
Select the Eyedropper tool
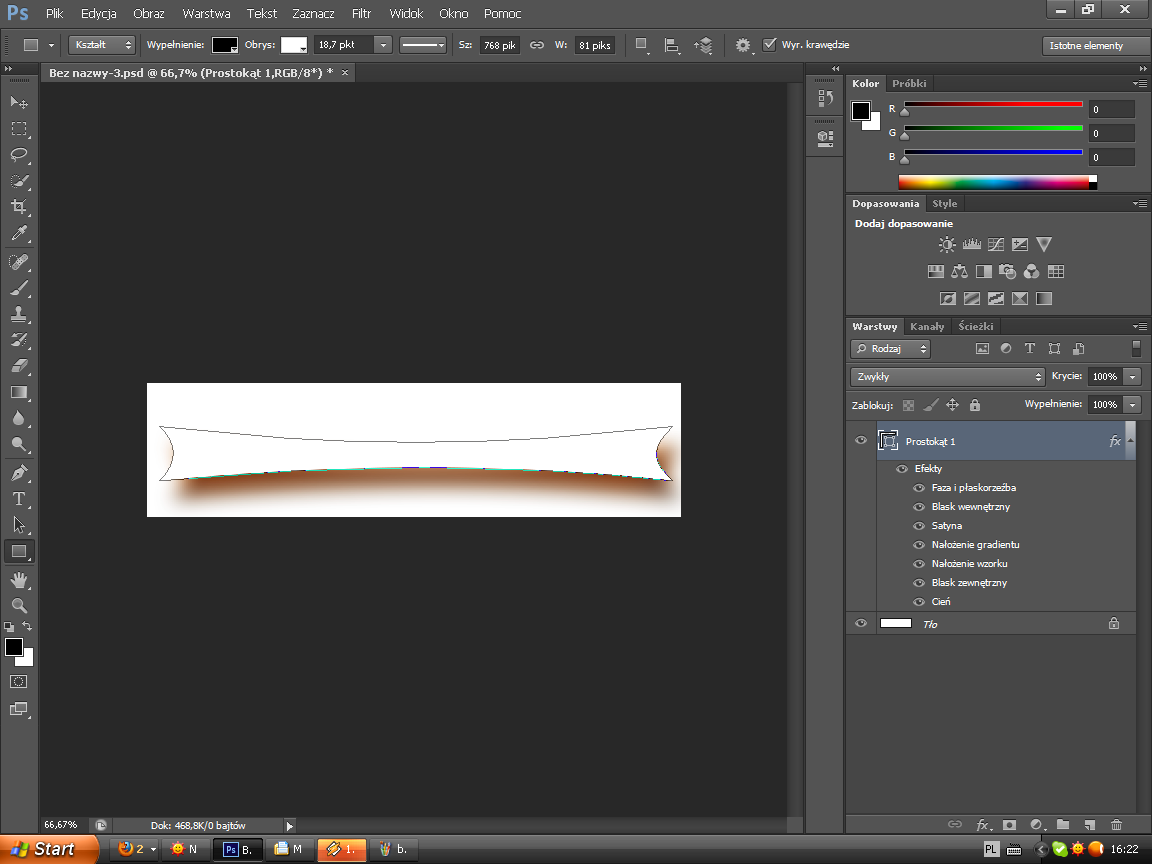click(19, 233)
